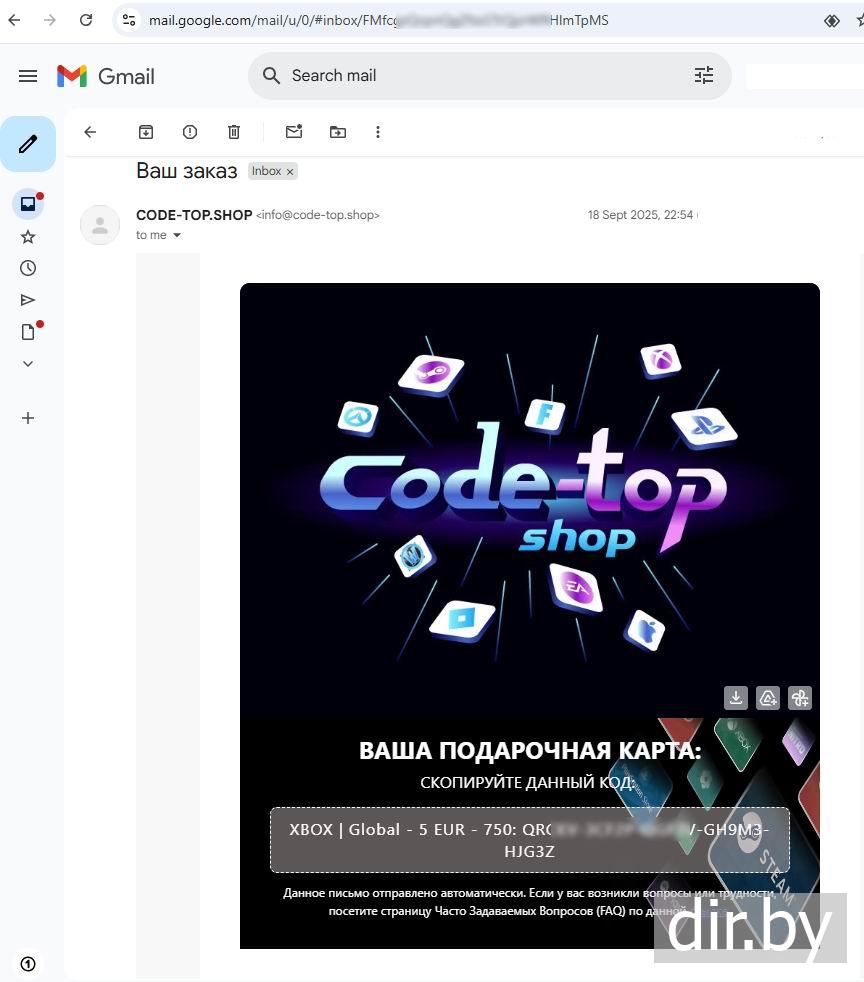Create new label with plus icon
Viewport: 864px width, 982px height.
point(28,418)
